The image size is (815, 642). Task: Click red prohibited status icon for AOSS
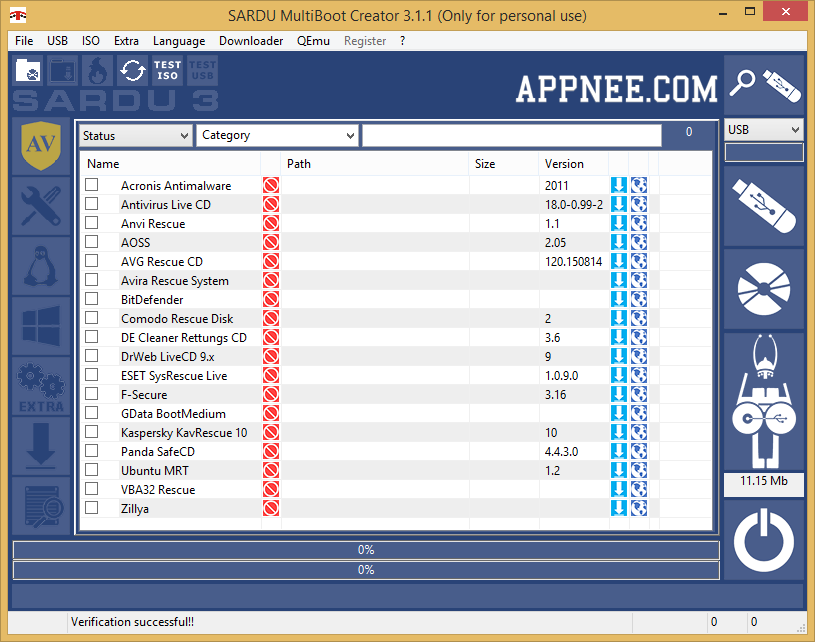(x=271, y=242)
